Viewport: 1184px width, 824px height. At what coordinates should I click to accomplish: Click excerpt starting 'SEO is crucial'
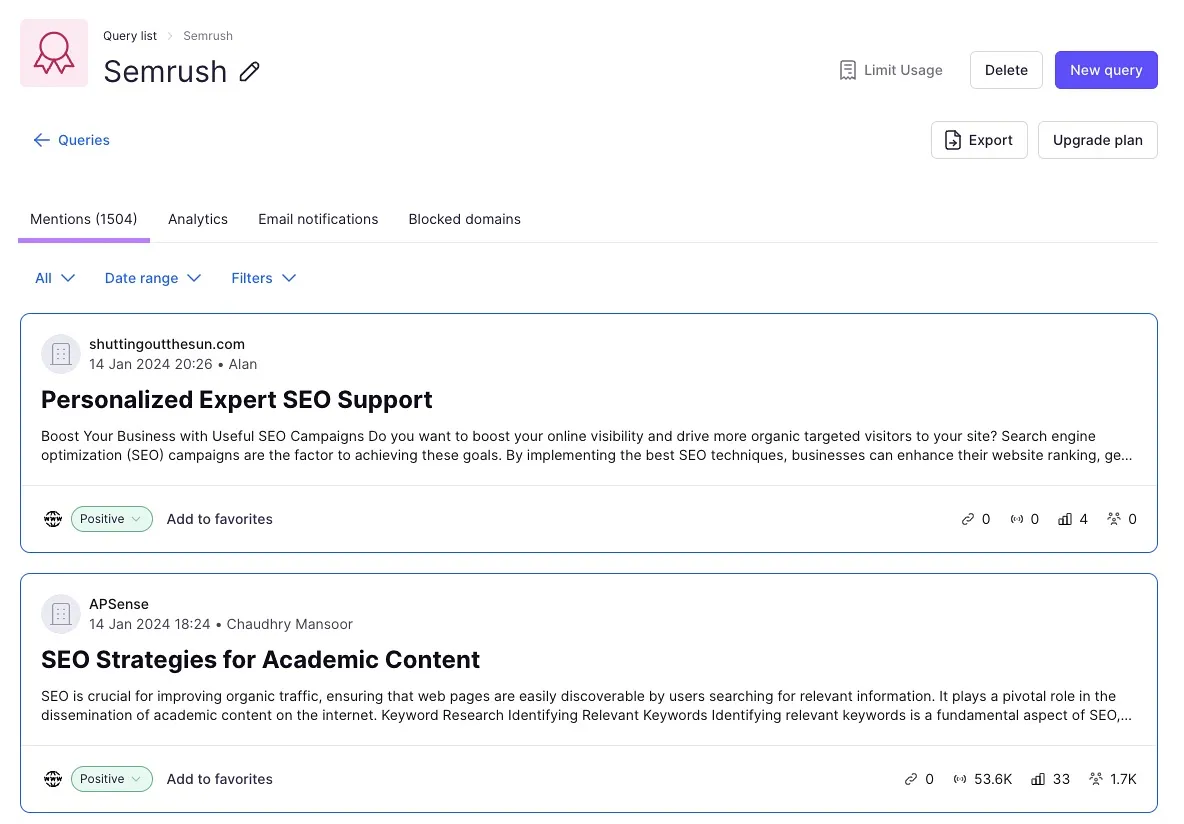click(587, 705)
